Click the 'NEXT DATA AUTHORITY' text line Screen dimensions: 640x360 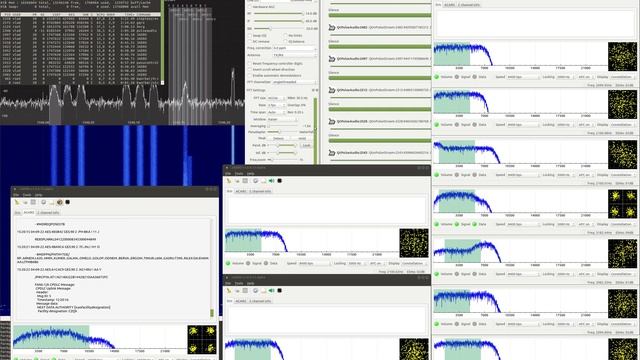point(73,307)
